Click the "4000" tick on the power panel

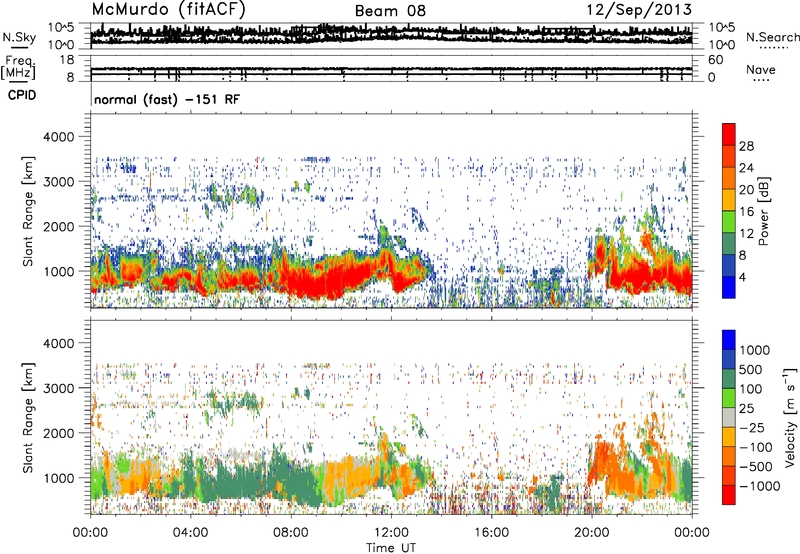point(58,137)
